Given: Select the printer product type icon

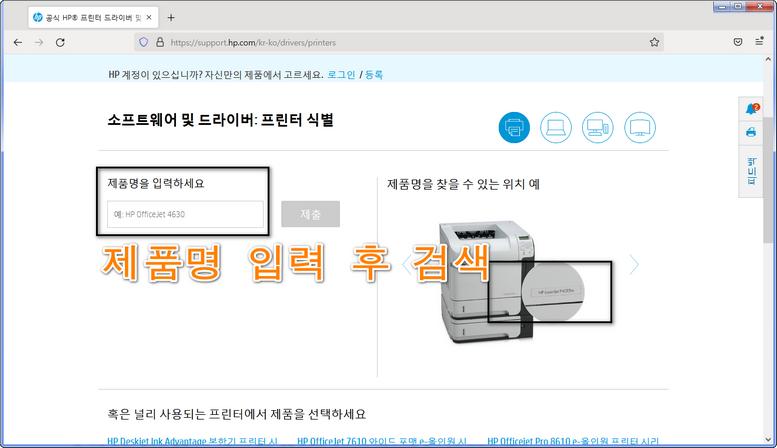Looking at the screenshot, I should 514,127.
